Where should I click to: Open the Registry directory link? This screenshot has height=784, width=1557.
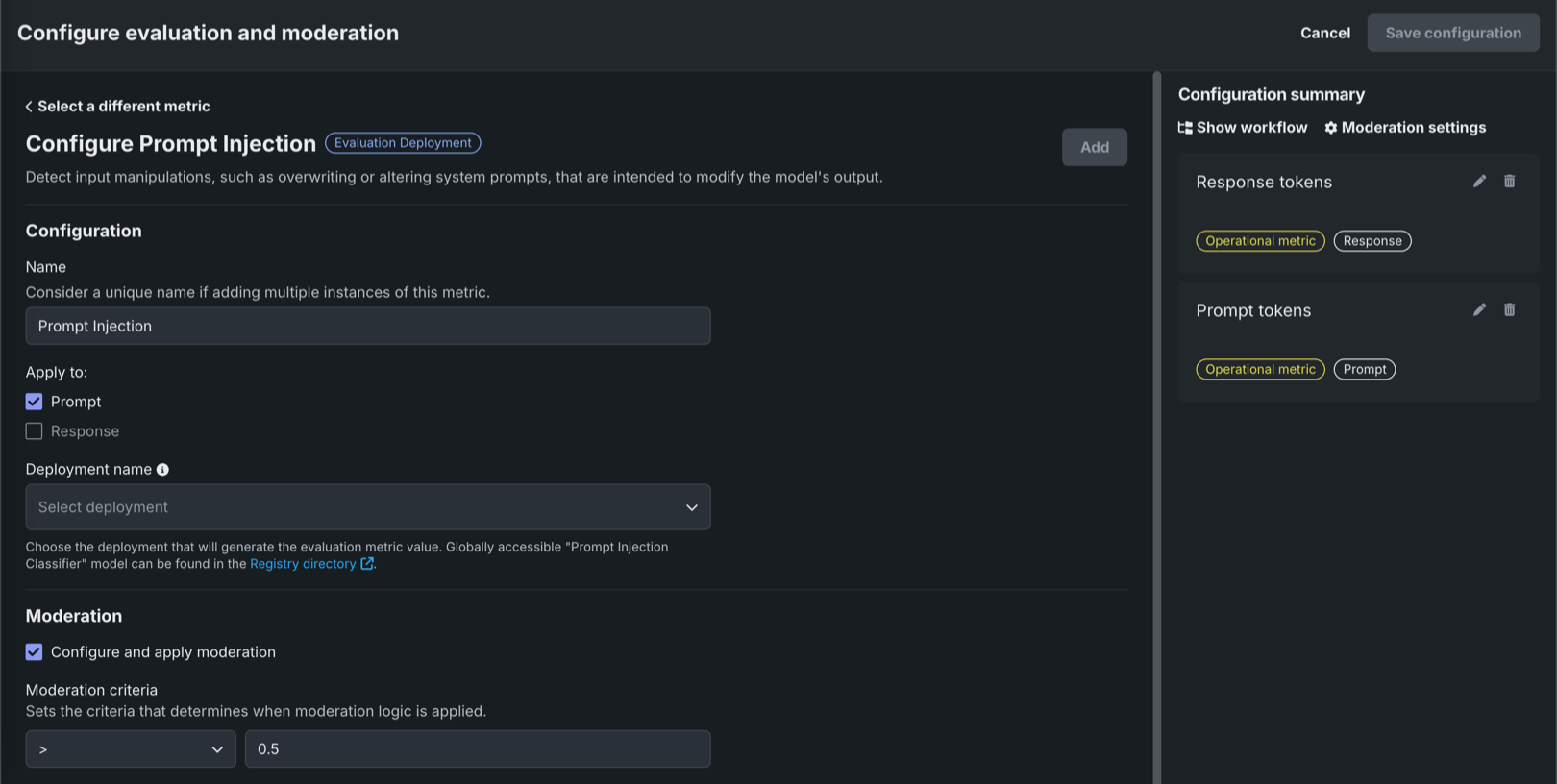tap(303, 564)
